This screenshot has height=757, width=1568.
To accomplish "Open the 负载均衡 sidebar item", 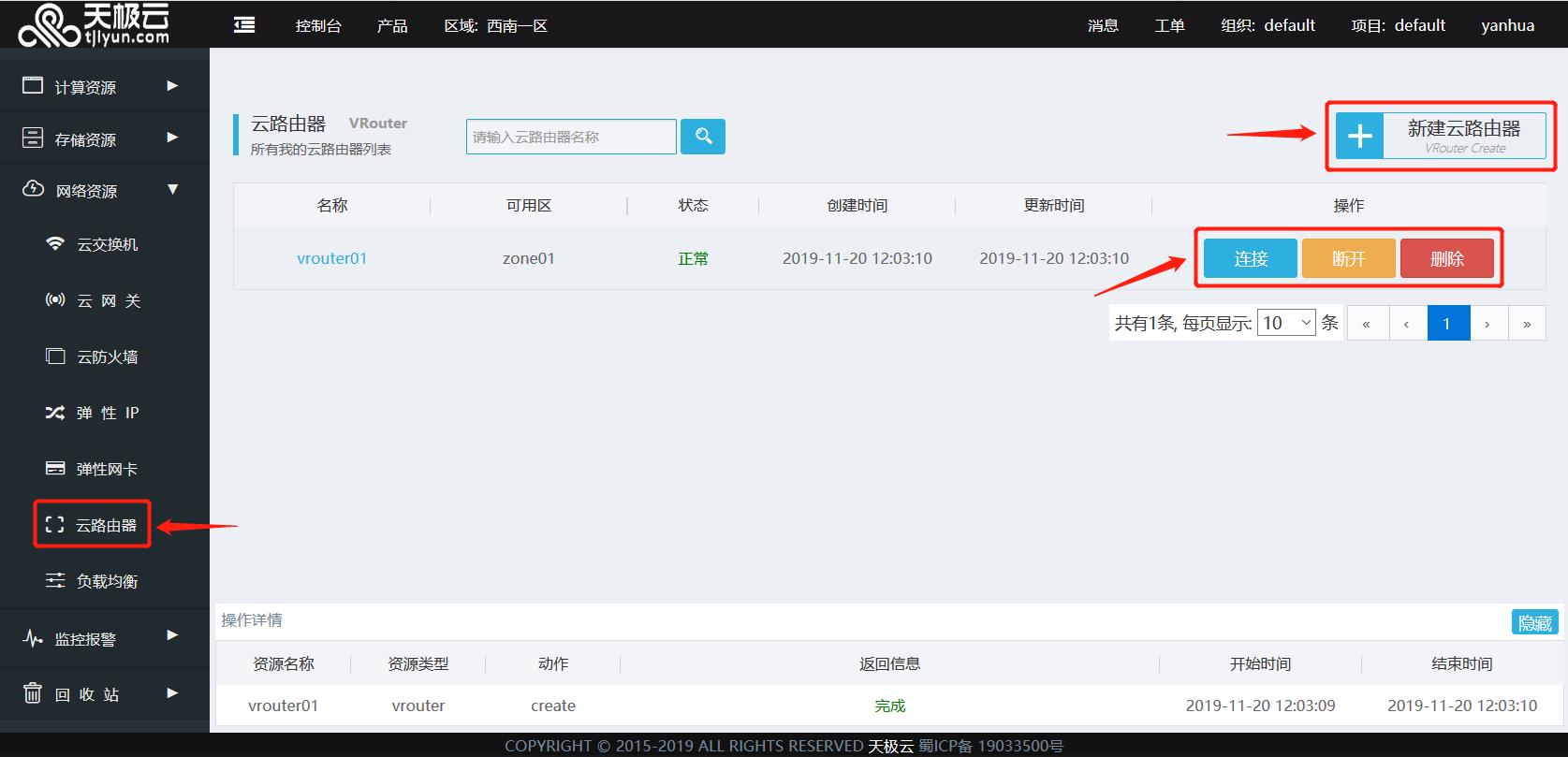I will (x=106, y=581).
